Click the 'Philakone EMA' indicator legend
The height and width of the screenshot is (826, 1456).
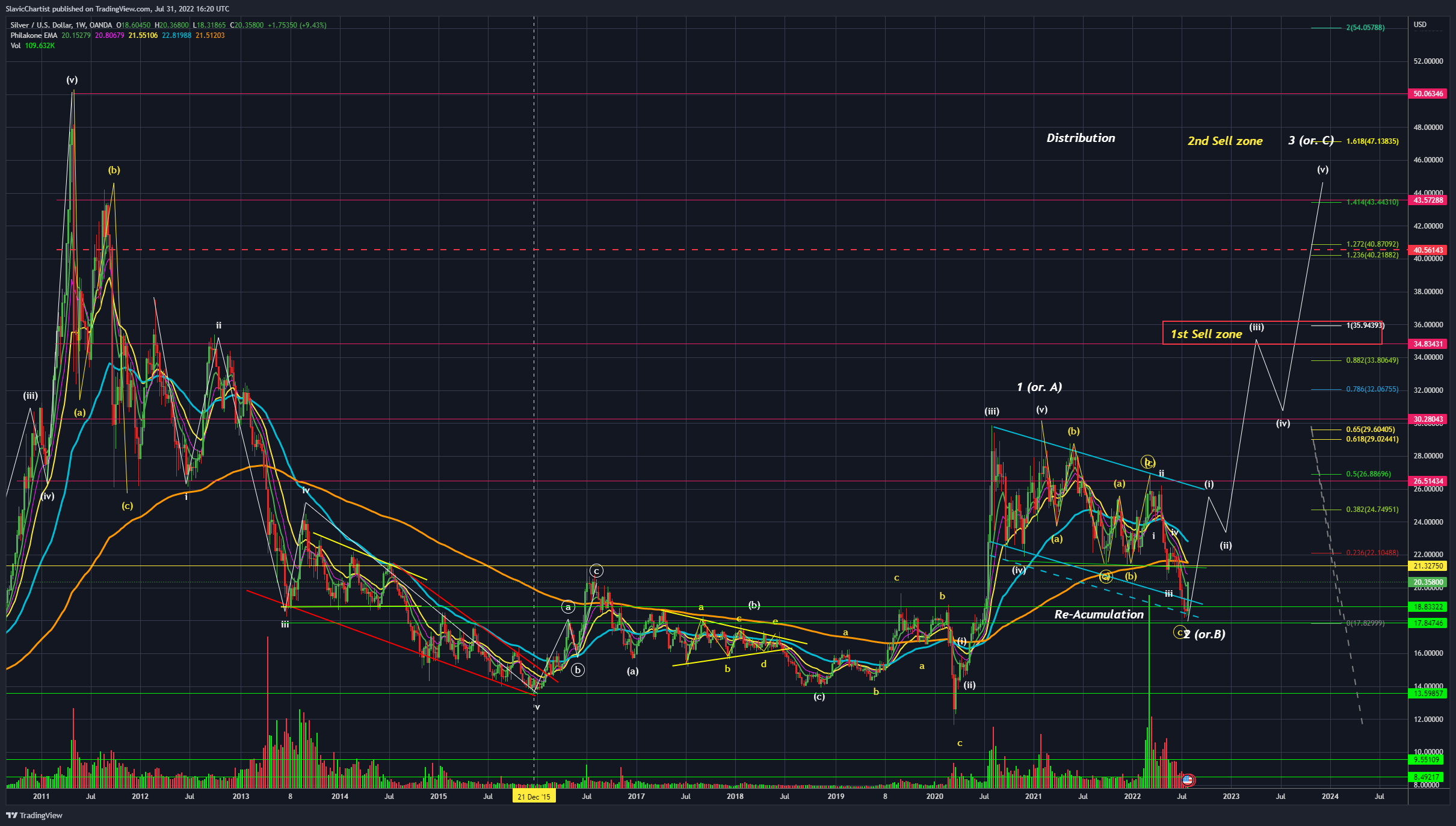point(34,35)
